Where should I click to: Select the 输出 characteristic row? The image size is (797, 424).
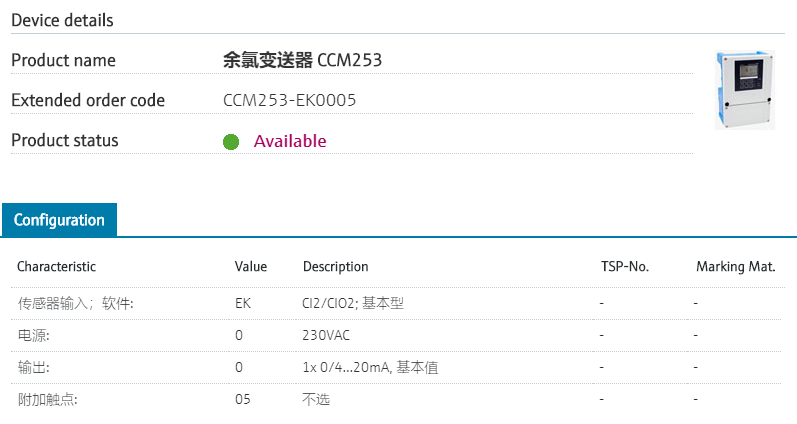pyautogui.click(x=33, y=367)
